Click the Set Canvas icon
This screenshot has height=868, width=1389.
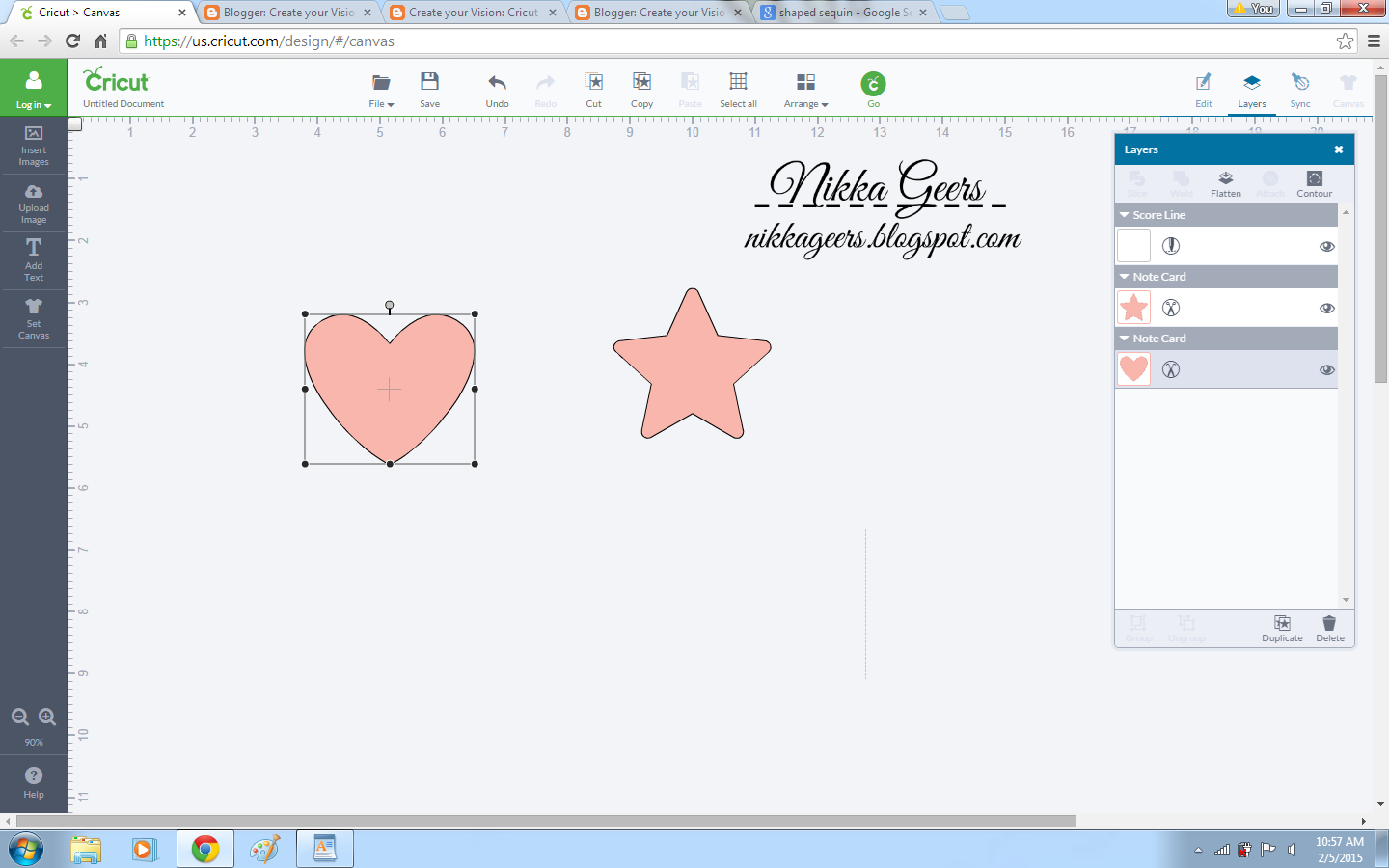point(34,317)
